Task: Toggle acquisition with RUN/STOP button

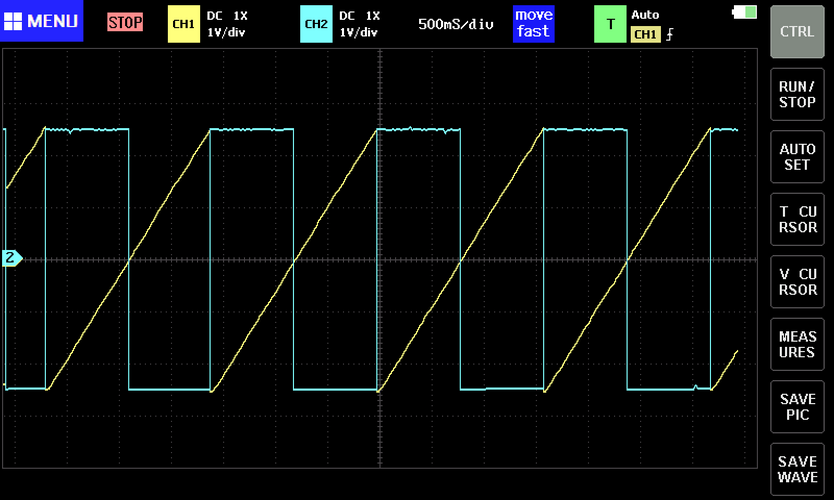Action: [x=797, y=94]
